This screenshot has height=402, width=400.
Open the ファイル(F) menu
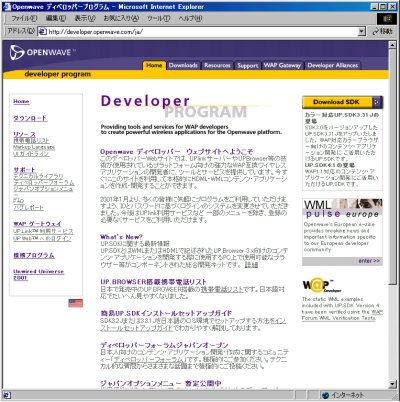[24, 18]
